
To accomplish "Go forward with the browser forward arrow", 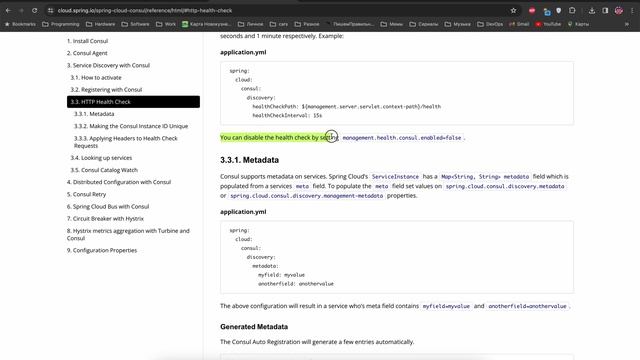I will tap(21, 11).
